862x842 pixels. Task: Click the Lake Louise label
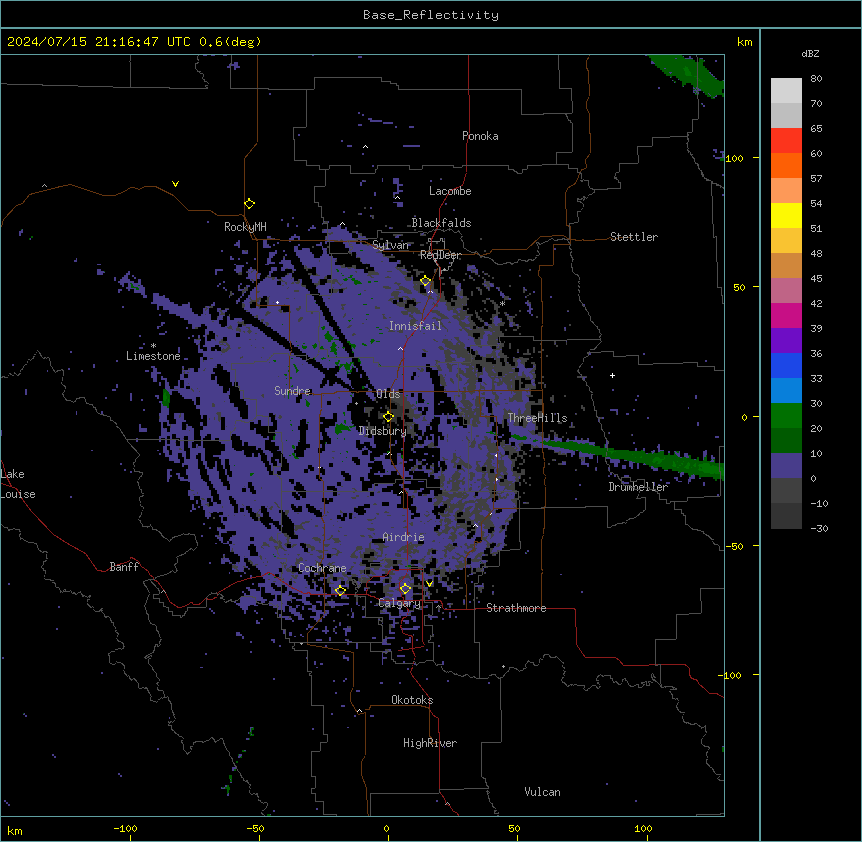tap(18, 484)
